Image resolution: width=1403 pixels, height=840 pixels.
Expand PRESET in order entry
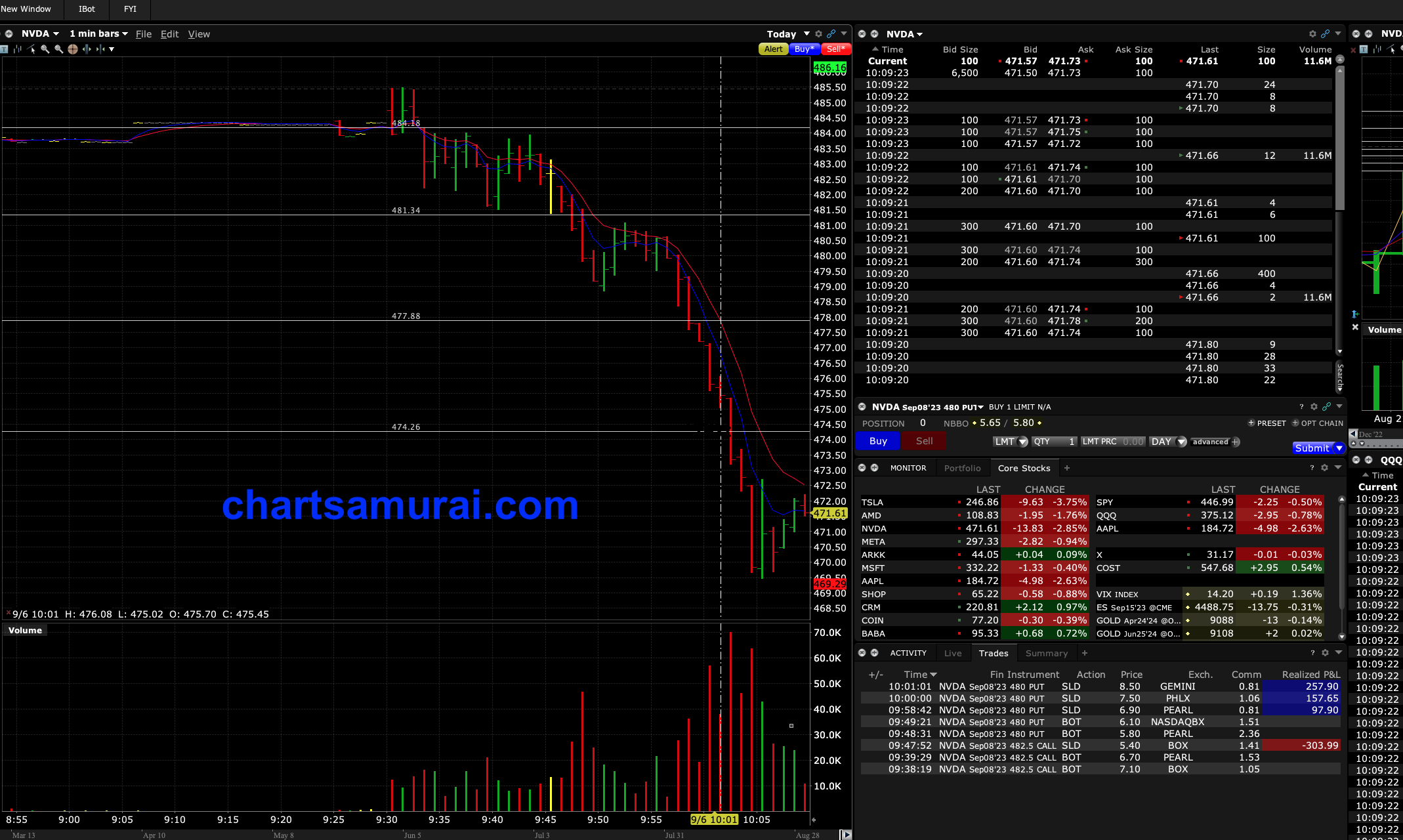click(1267, 423)
